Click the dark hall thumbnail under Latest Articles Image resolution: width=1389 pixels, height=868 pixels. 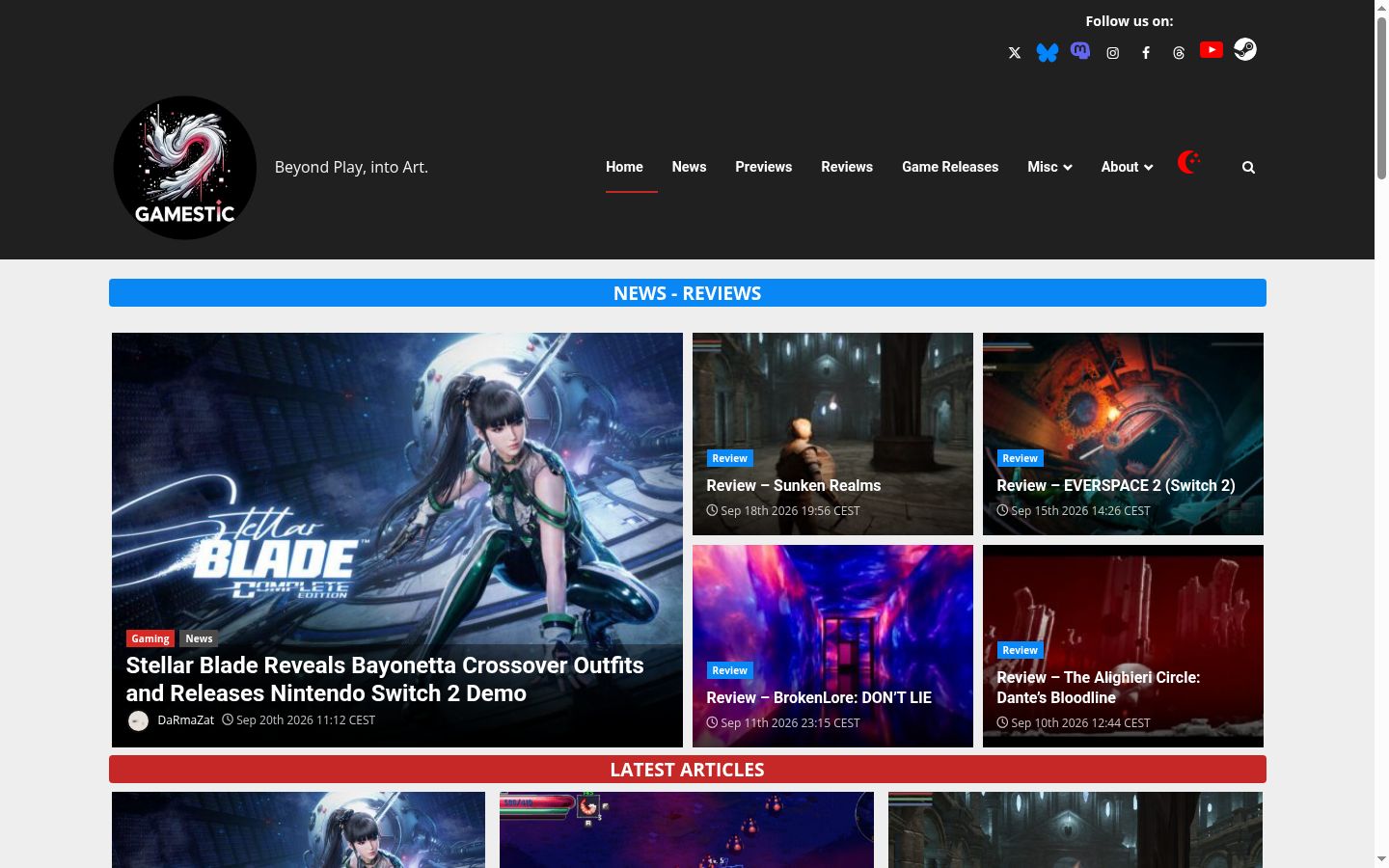(1076, 829)
